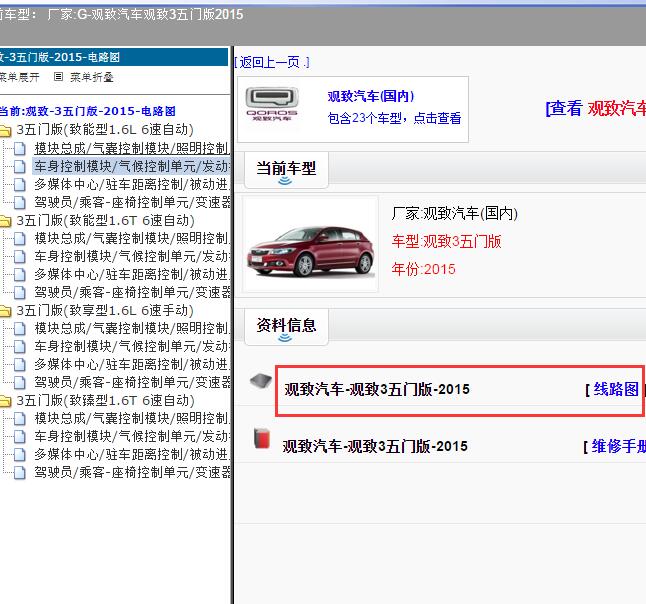The image size is (646, 604).
Task: Click the Qoros brand logo image
Action: pos(272,104)
